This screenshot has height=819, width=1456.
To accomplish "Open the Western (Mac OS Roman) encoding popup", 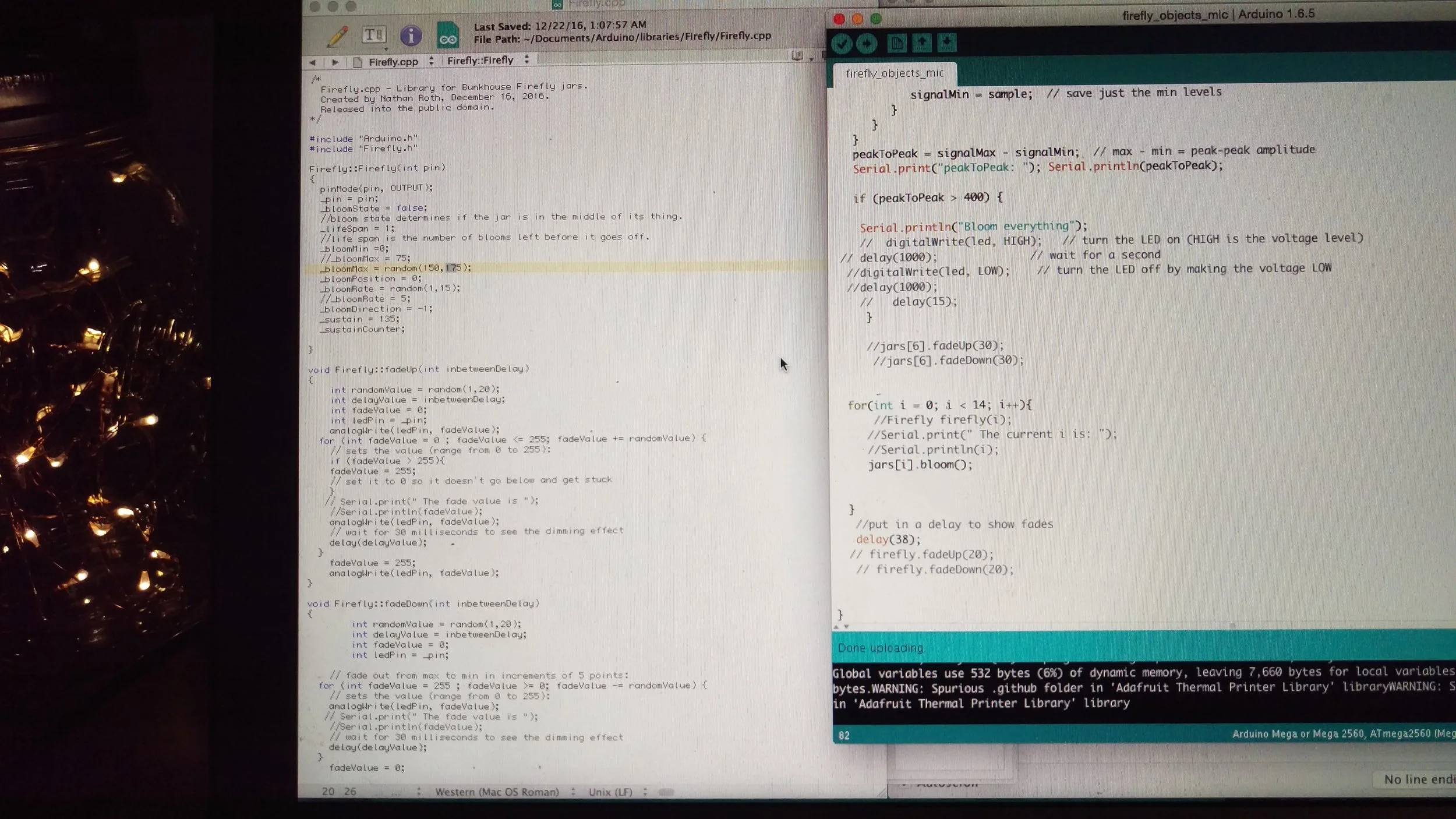I will coord(504,792).
